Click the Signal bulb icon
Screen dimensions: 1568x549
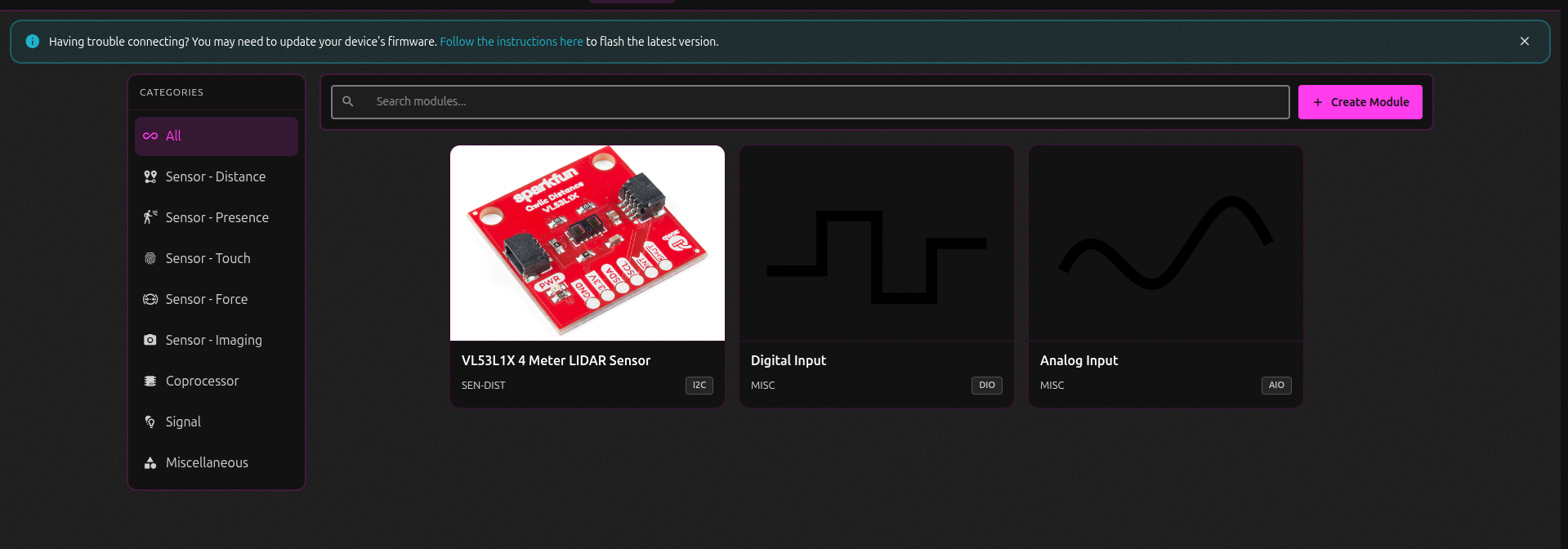click(150, 422)
